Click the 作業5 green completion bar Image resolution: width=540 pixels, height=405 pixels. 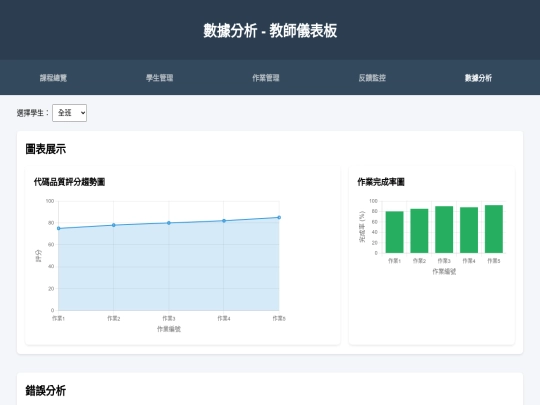(494, 229)
